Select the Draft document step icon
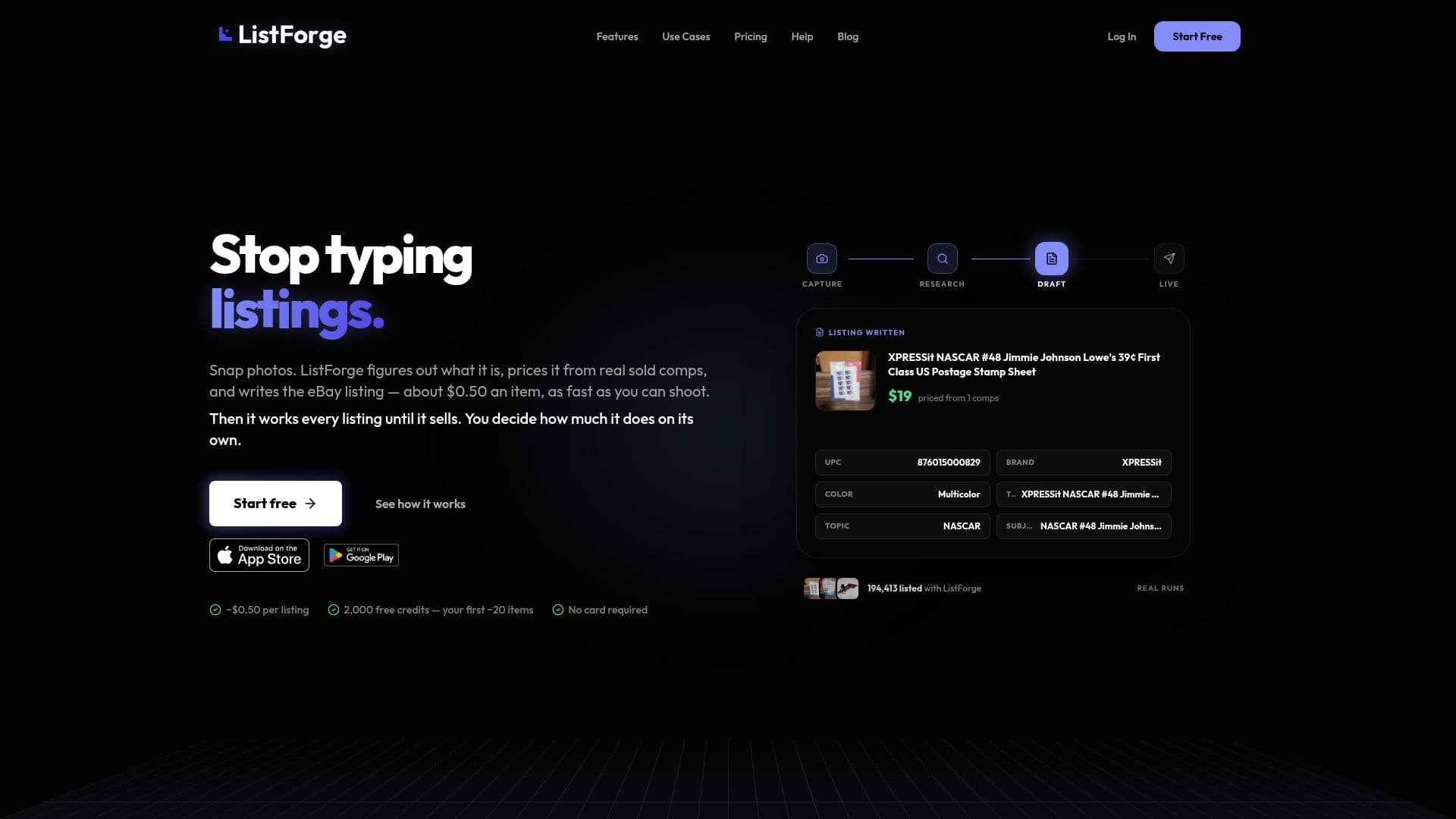The height and width of the screenshot is (819, 1456). click(x=1052, y=259)
